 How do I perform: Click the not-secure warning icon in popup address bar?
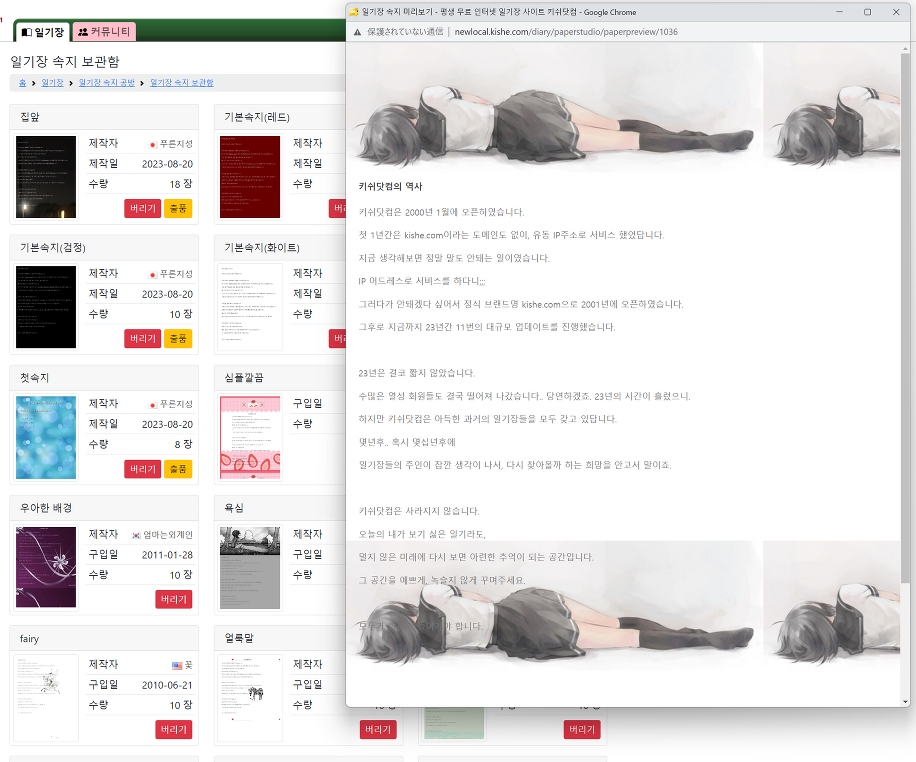pos(358,32)
